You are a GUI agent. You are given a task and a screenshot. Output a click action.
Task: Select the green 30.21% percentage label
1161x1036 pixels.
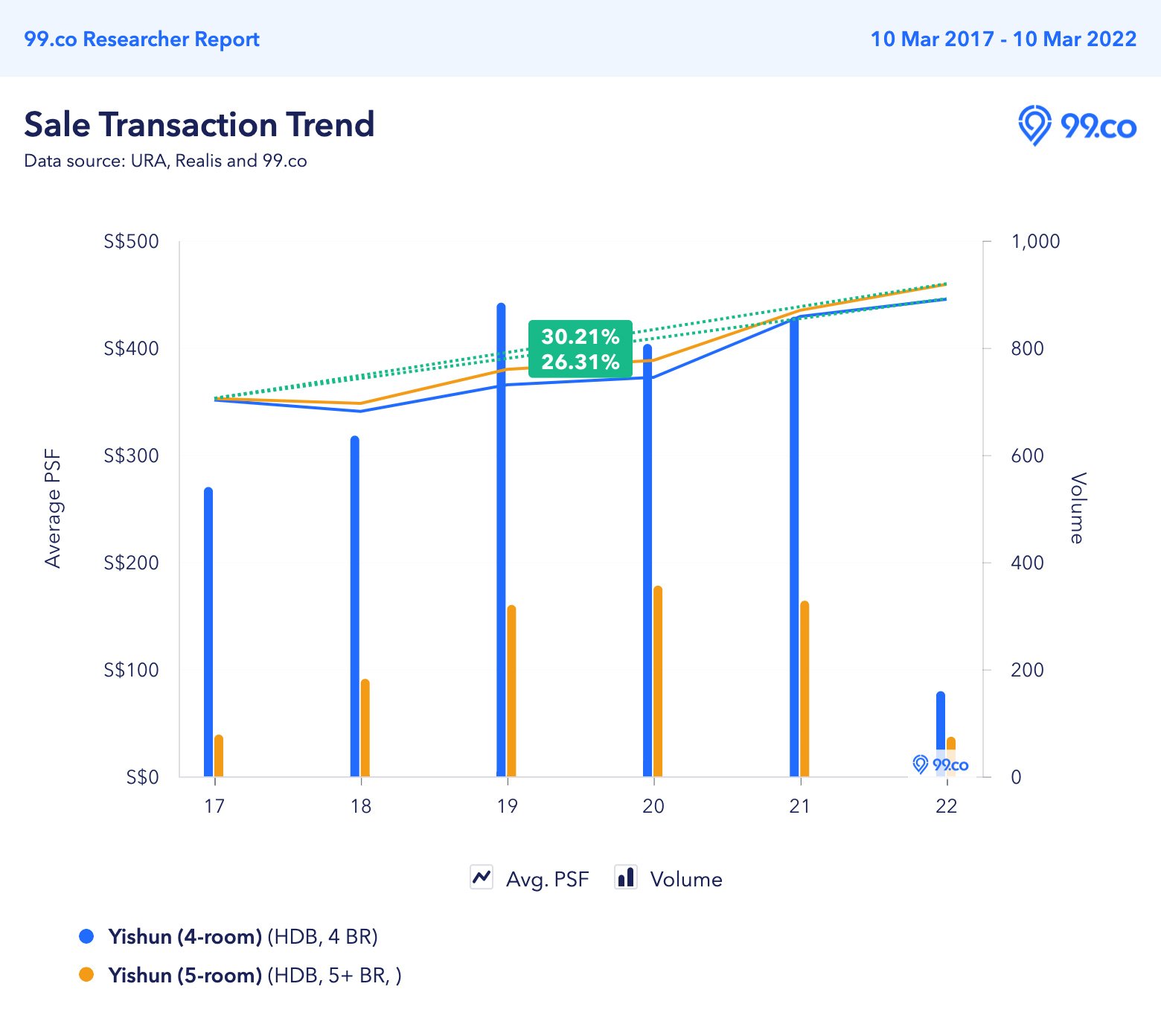click(x=580, y=336)
